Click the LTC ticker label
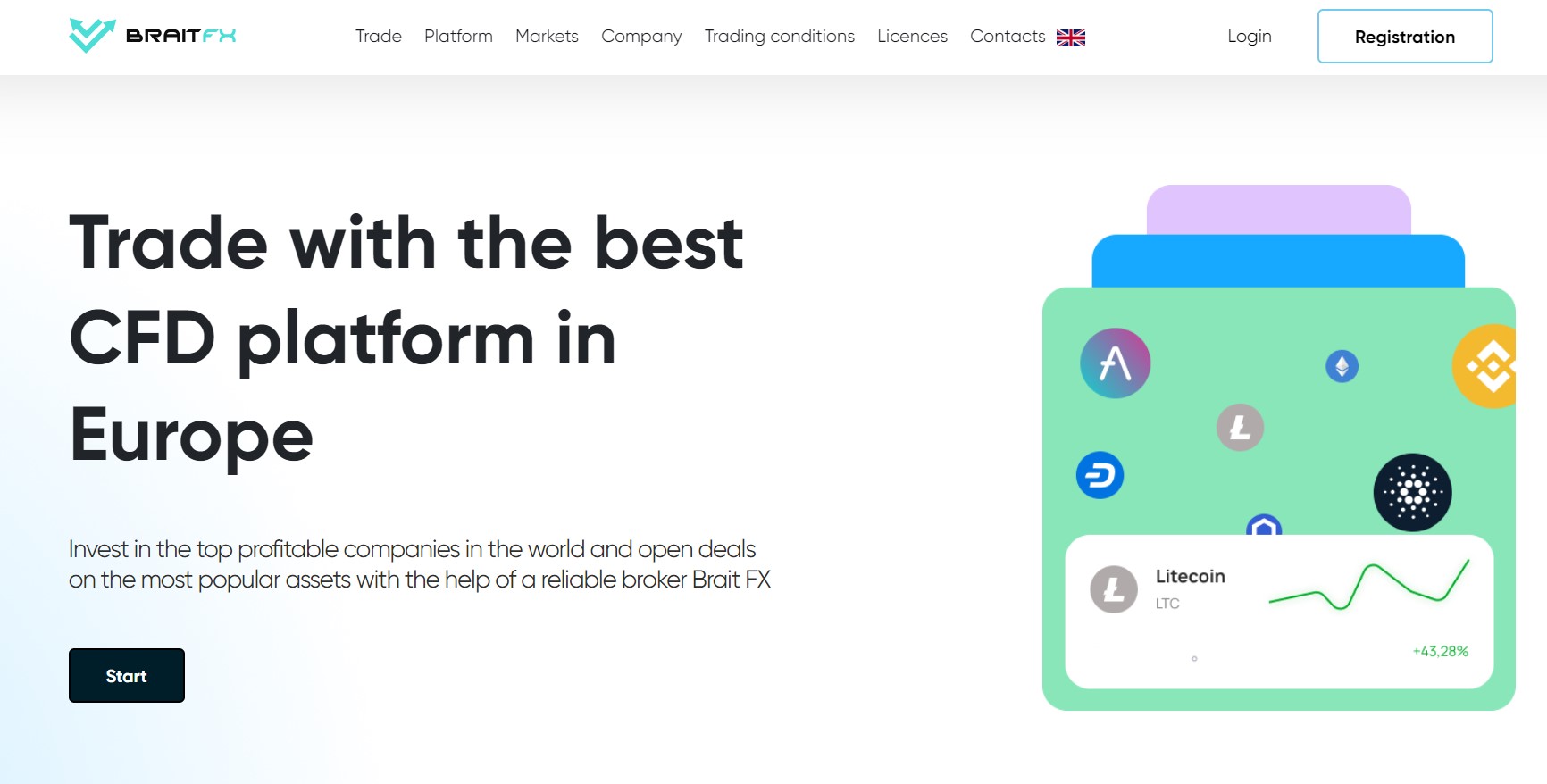Image resolution: width=1547 pixels, height=784 pixels. pos(1167,604)
